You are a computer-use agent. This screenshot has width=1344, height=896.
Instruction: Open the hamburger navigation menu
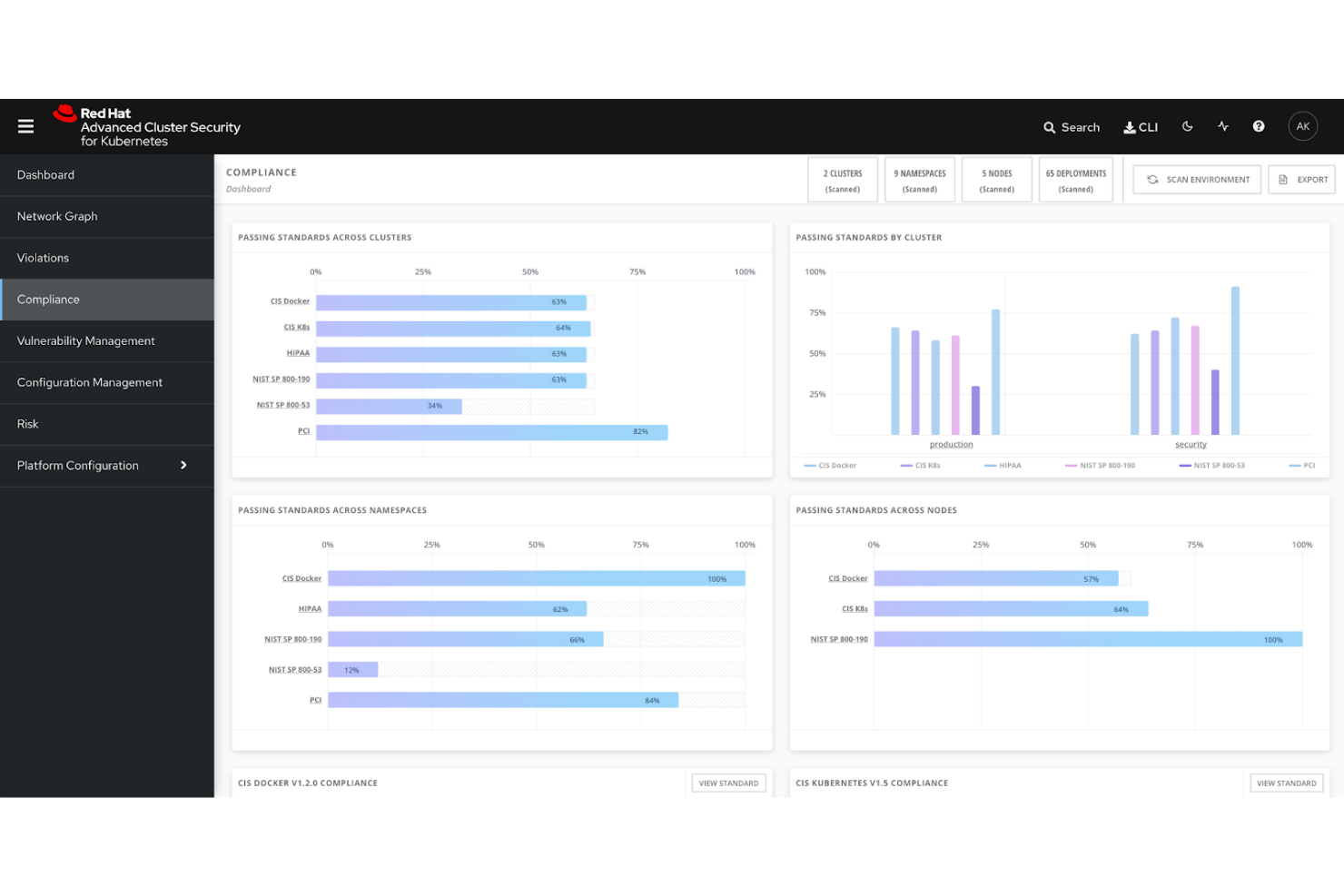click(25, 126)
